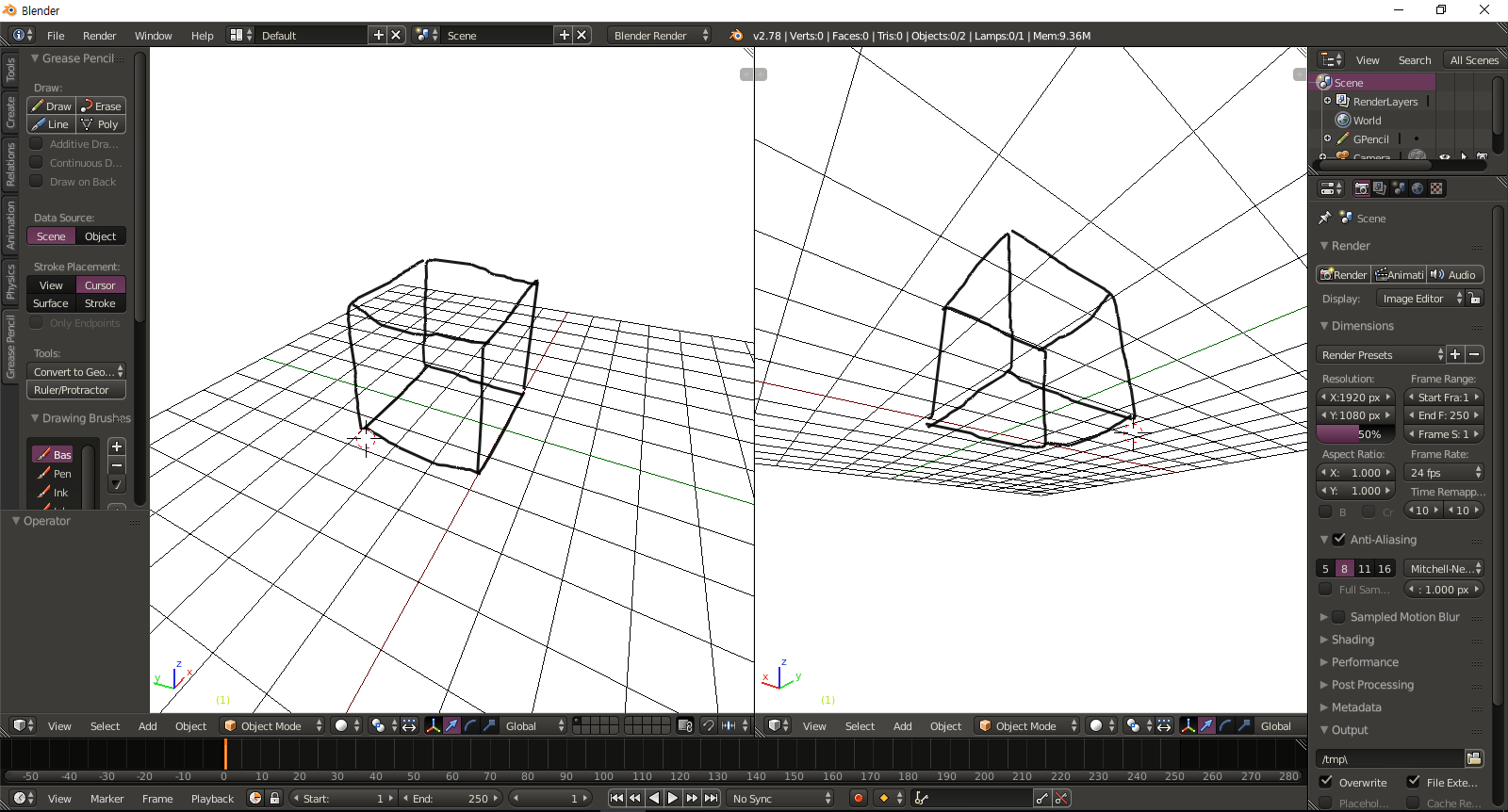Click the Ruler/Protractor button
Image resolution: width=1508 pixels, height=812 pixels.
[76, 390]
